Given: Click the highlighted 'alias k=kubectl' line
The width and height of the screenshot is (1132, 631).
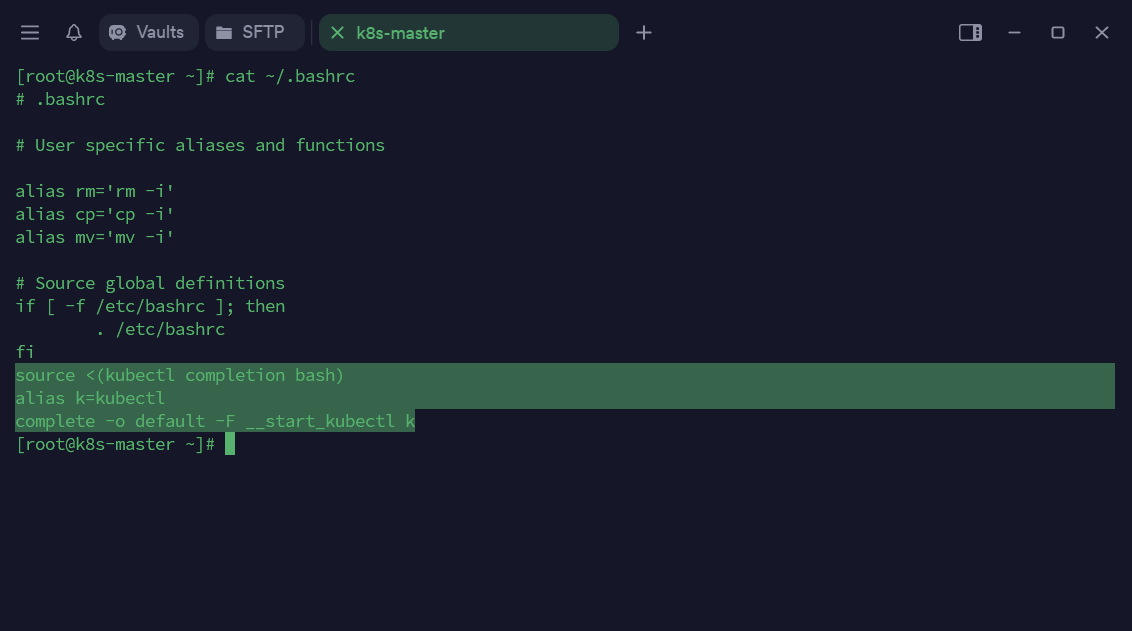Looking at the screenshot, I should coord(90,398).
